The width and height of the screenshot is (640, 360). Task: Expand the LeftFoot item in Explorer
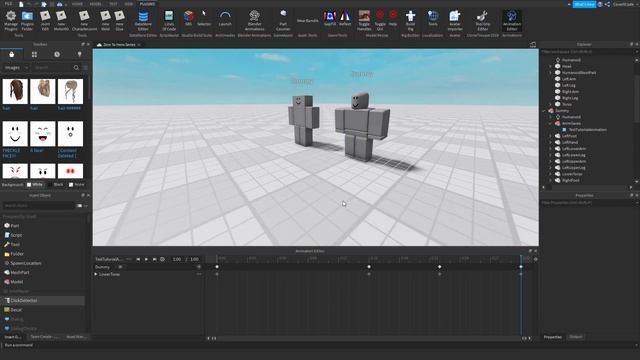tap(550, 136)
